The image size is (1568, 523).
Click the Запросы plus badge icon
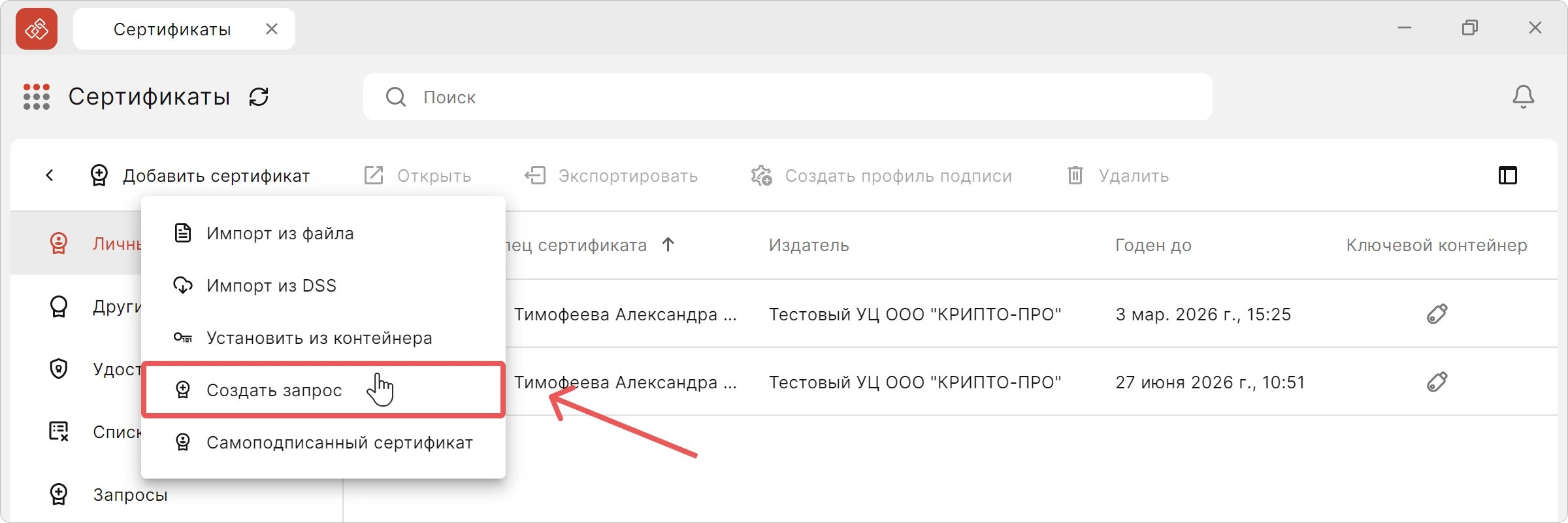click(x=59, y=494)
